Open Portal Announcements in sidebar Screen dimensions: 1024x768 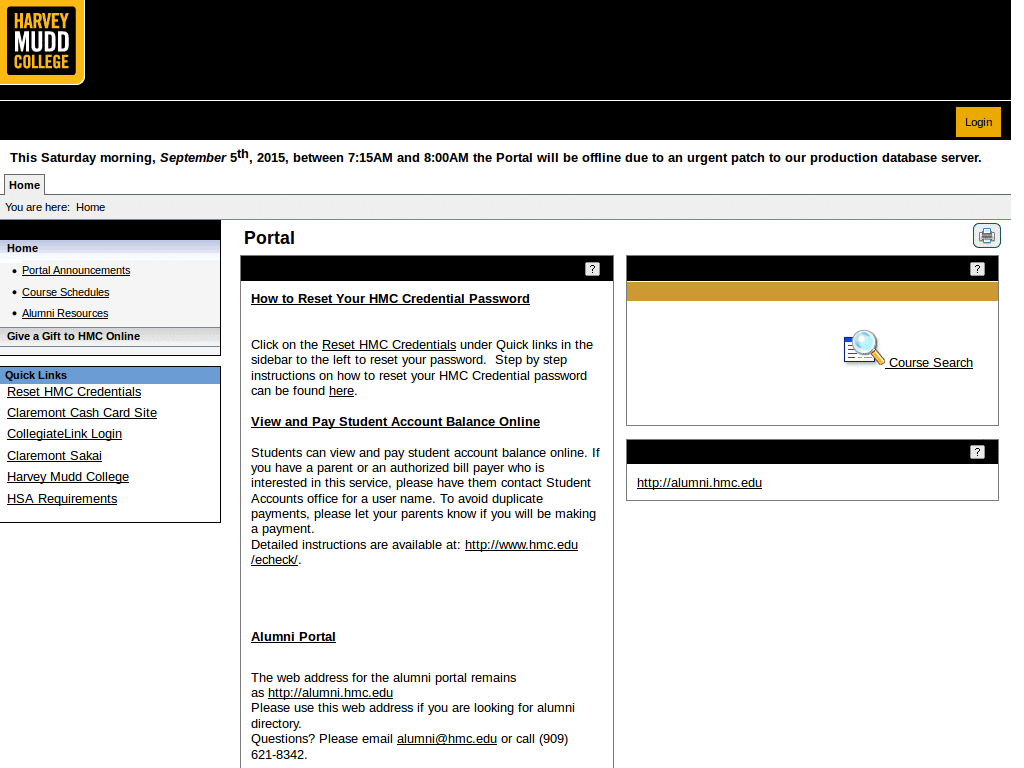point(76,270)
